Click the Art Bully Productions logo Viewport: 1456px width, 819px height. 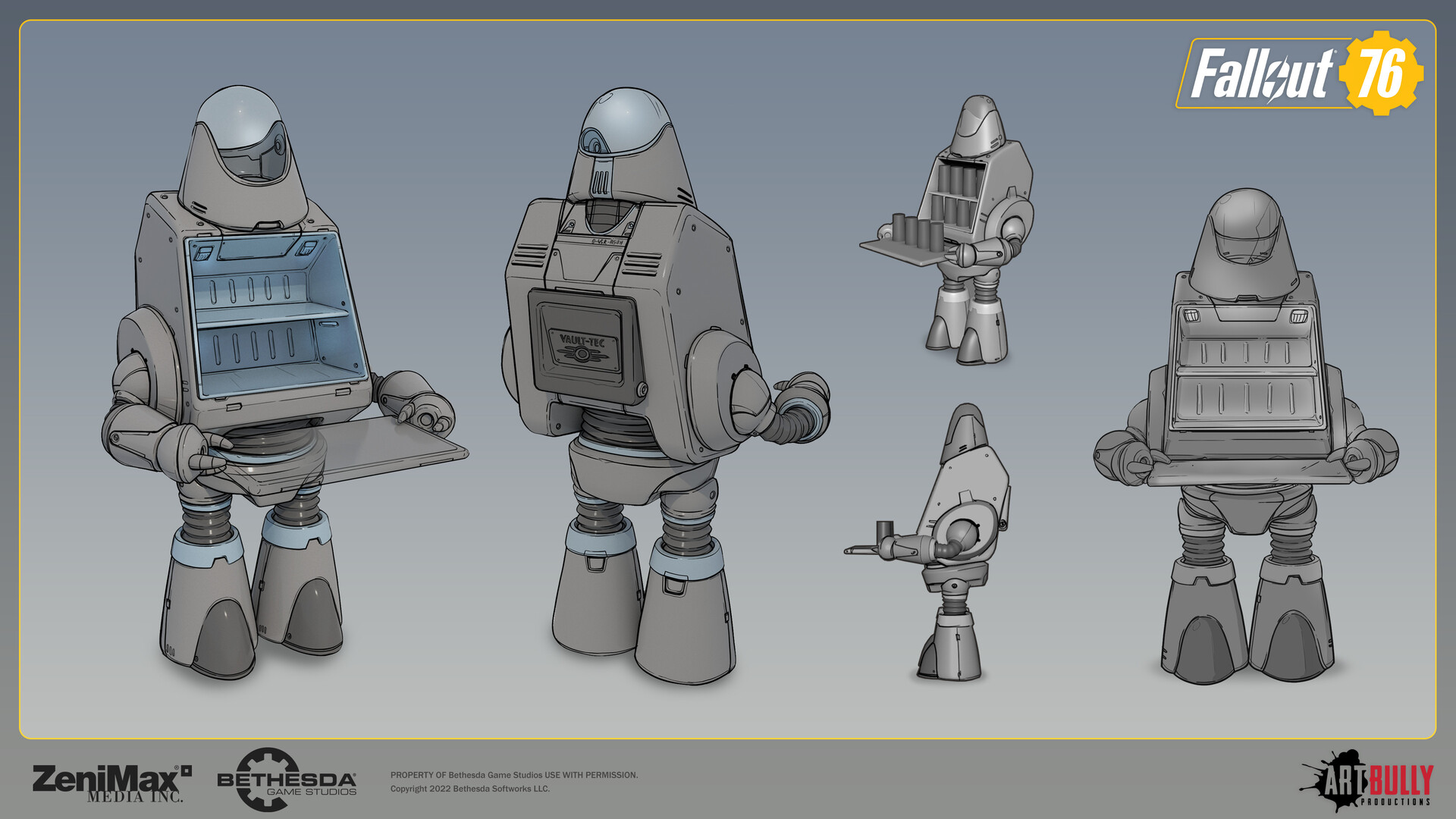(1367, 780)
